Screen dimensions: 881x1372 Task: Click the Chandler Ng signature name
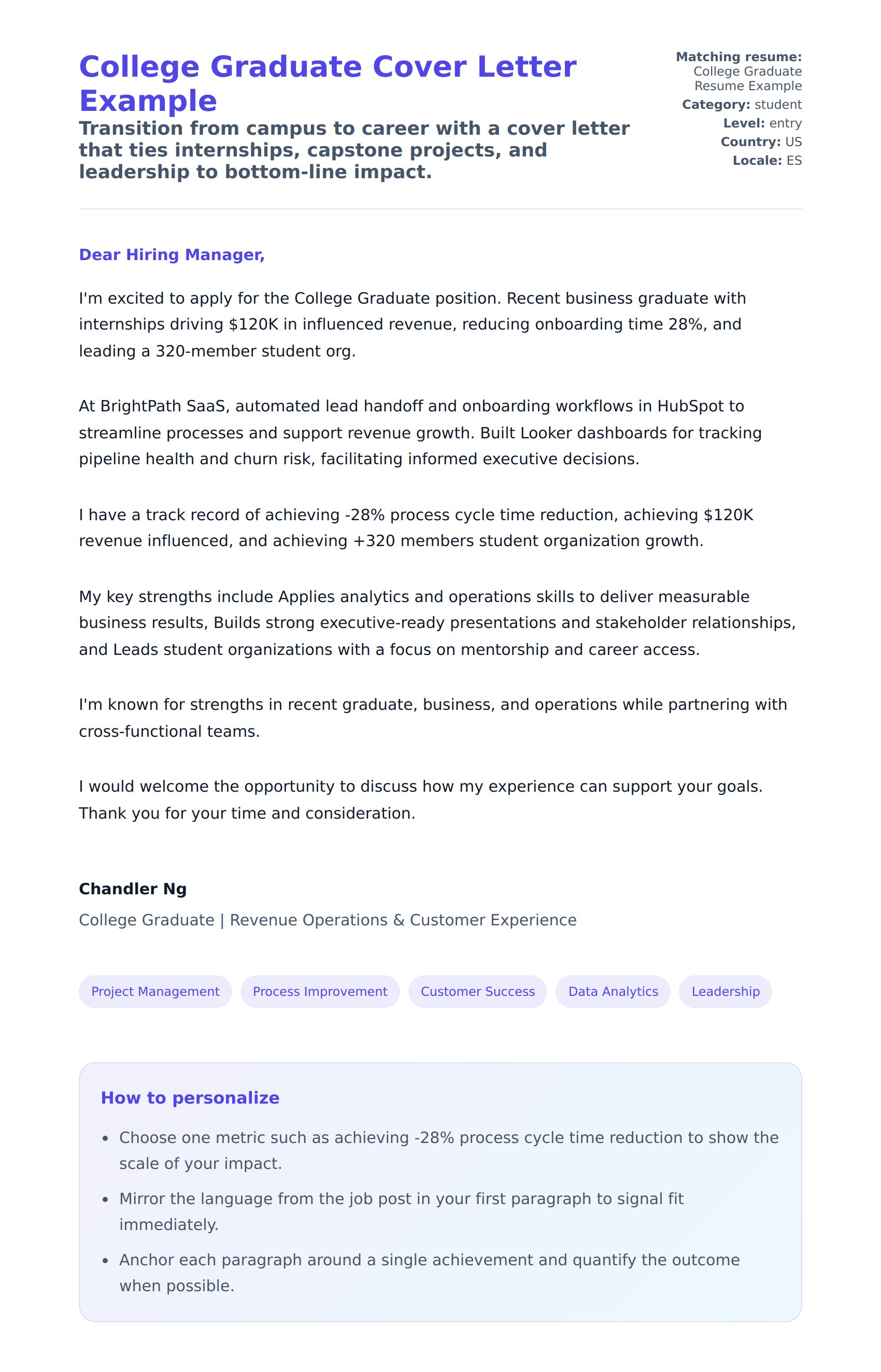coord(133,889)
